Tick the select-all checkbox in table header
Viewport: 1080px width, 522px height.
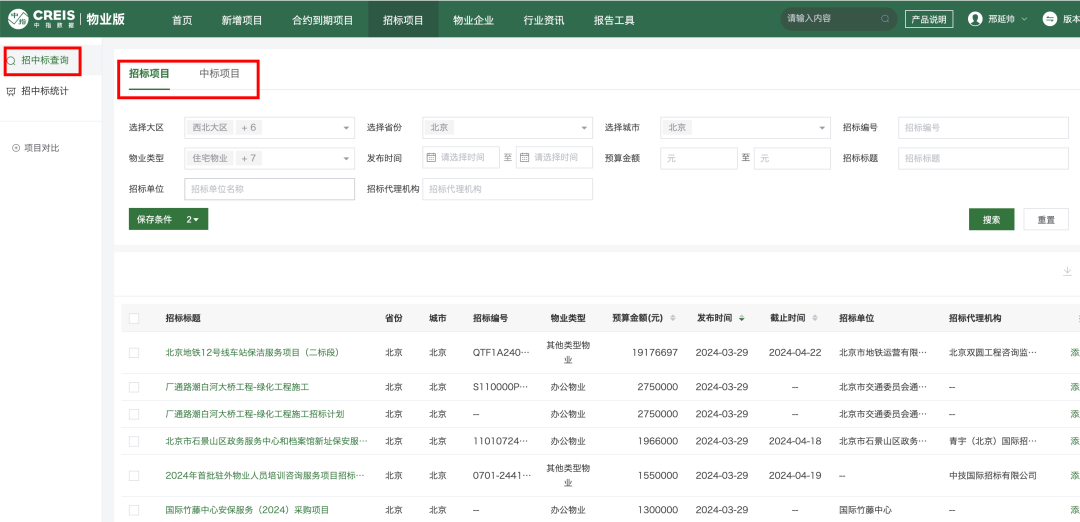134,318
